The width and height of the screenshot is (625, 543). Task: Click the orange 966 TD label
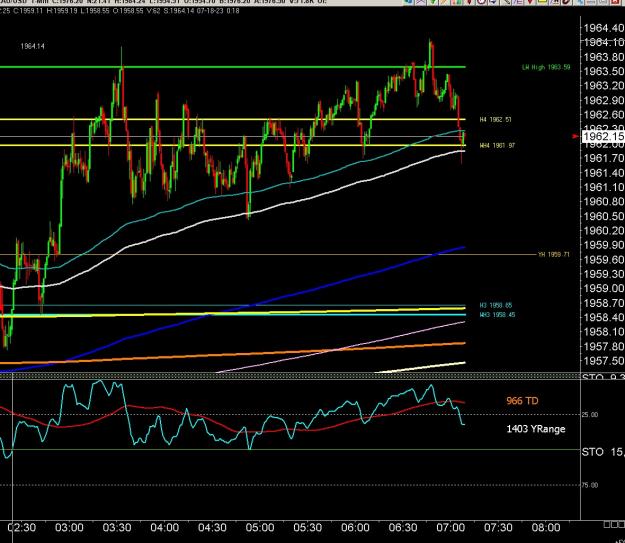click(522, 401)
